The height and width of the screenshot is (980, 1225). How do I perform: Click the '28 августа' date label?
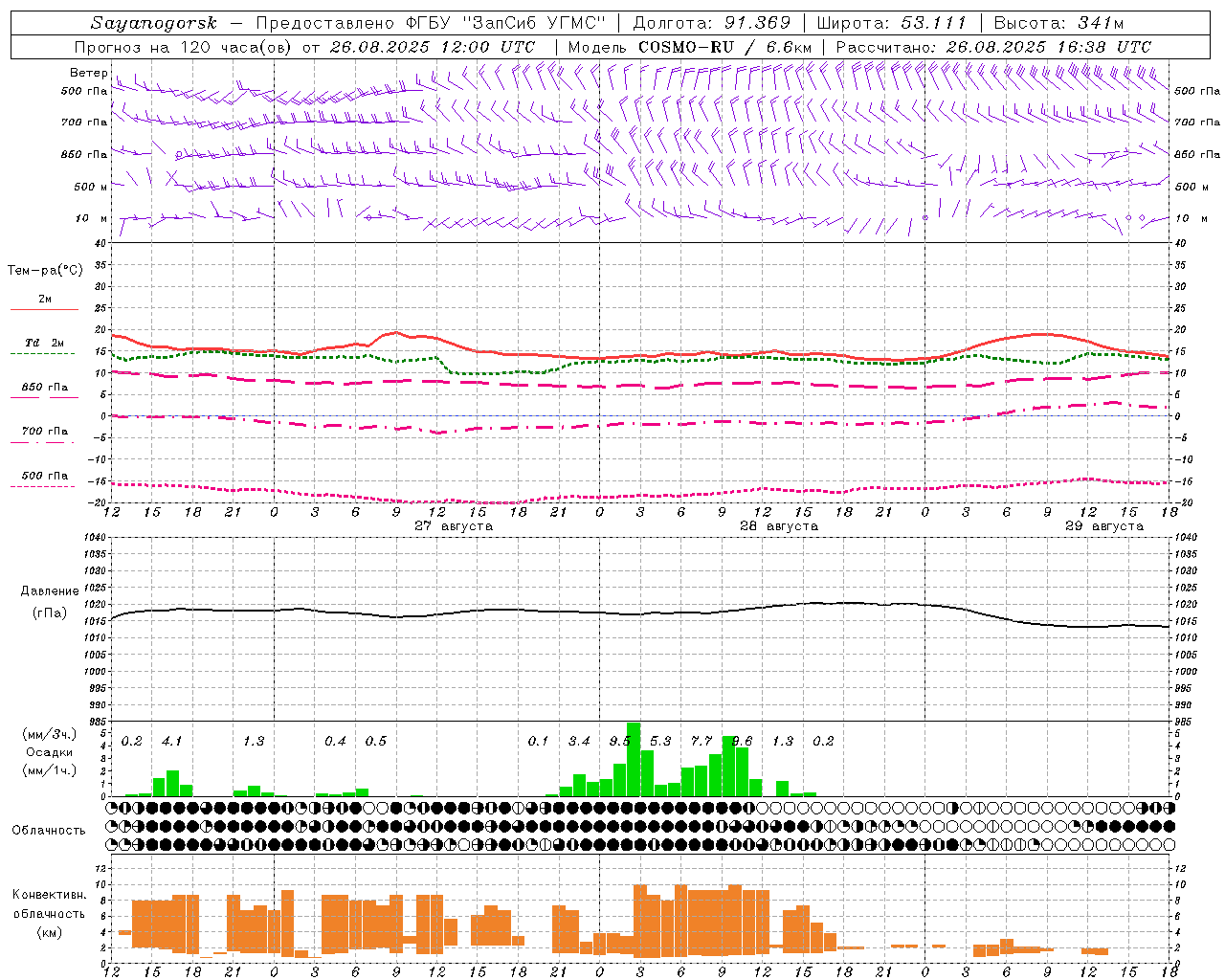779,526
